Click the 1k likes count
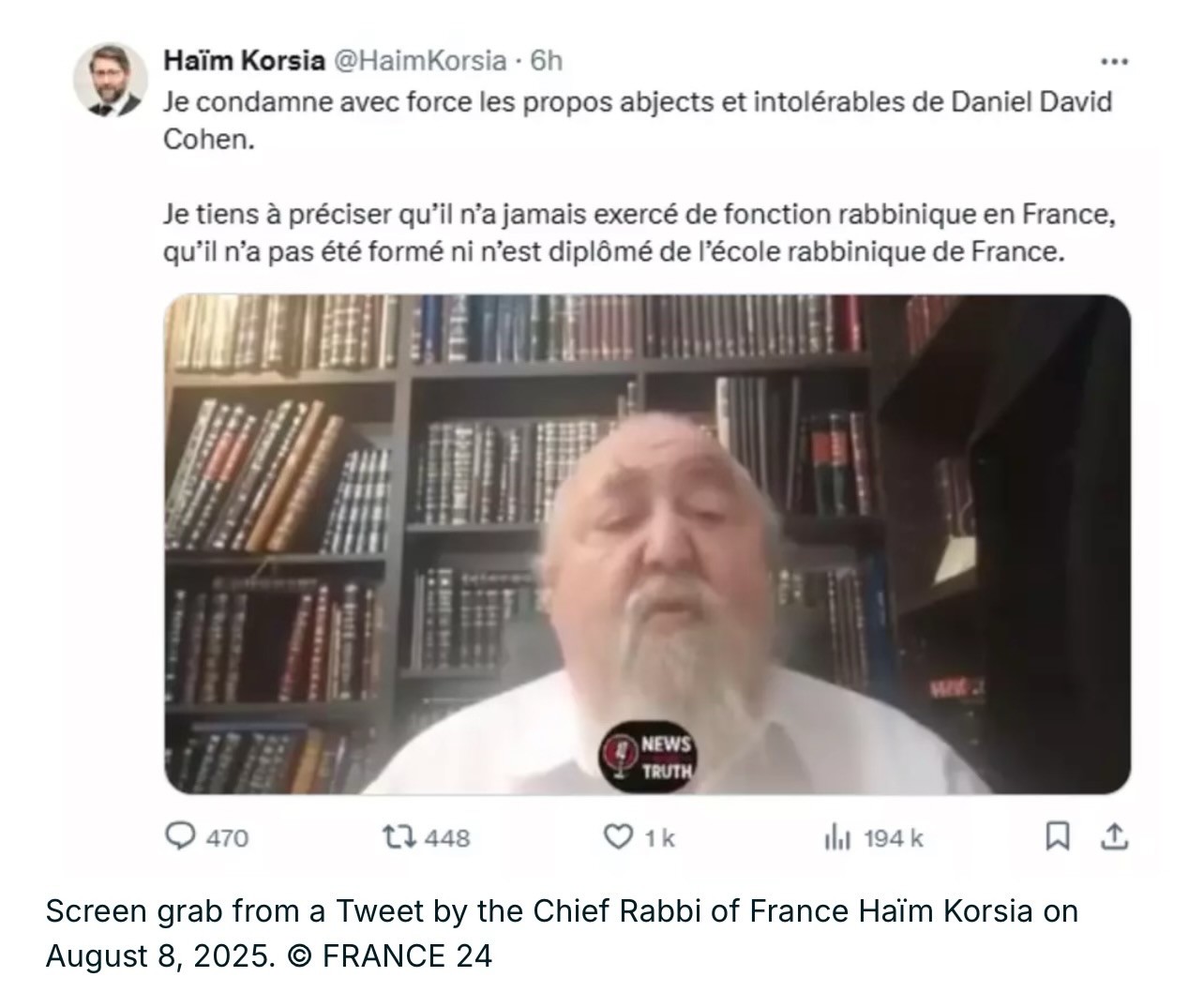This screenshot has width=1204, height=992. [659, 837]
